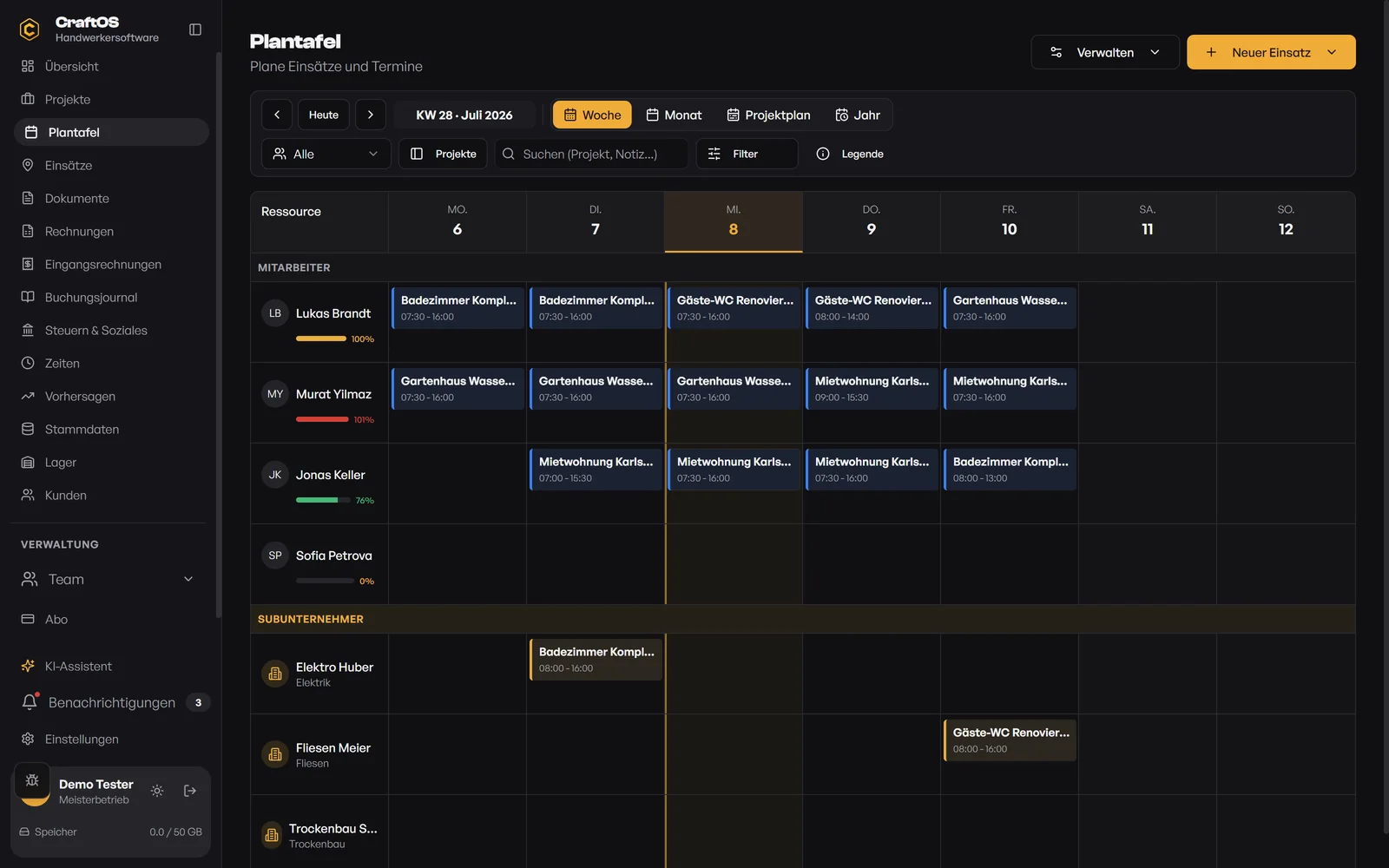This screenshot has width=1389, height=868.
Task: Go to next week arrow
Action: [371, 115]
